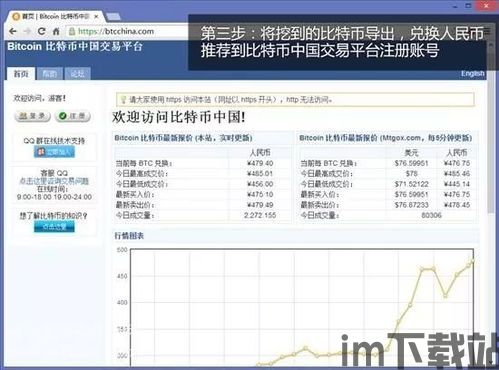
Task: Minimize the browser window
Action: (455, 6)
